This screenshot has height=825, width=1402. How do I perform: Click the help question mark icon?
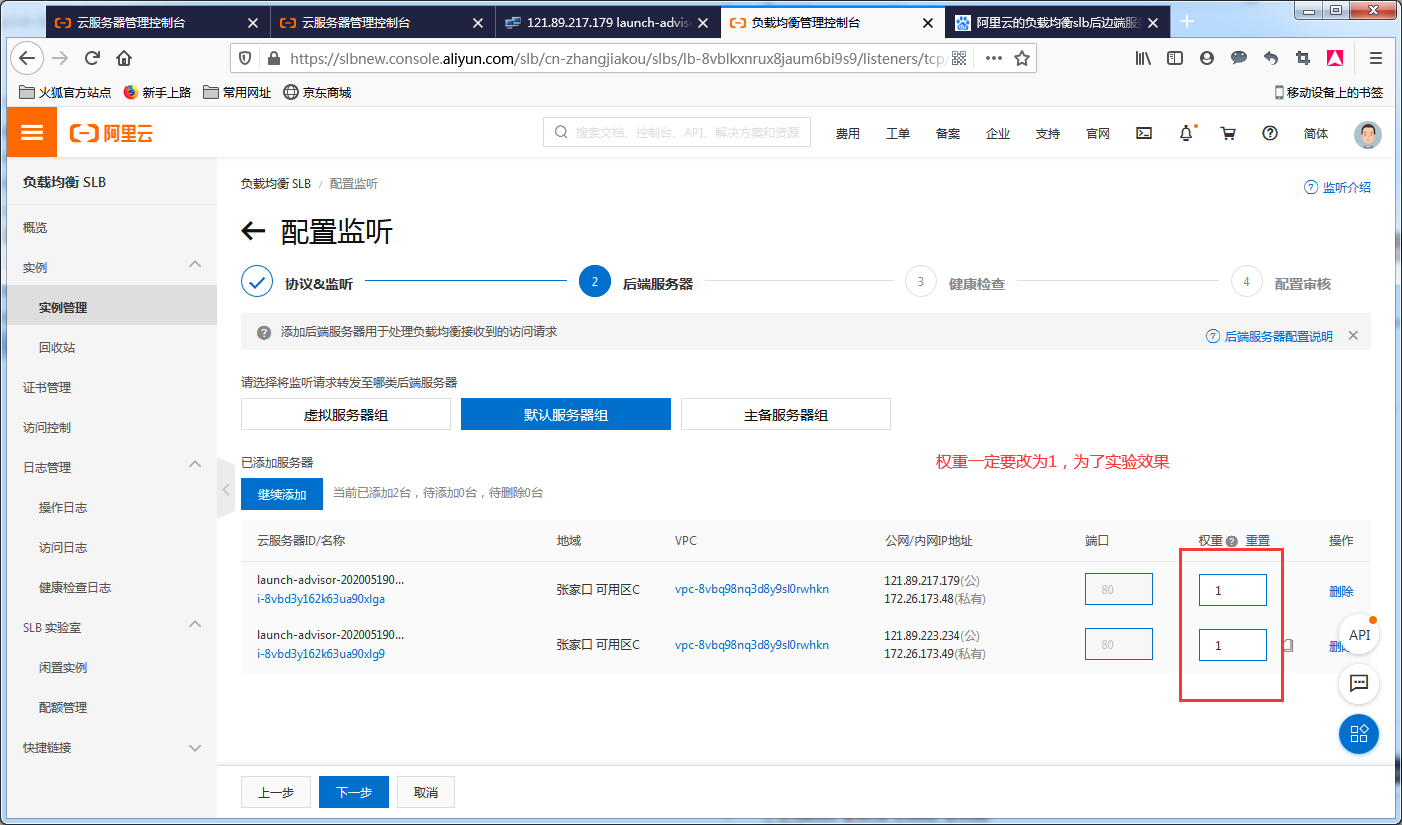click(x=1270, y=133)
